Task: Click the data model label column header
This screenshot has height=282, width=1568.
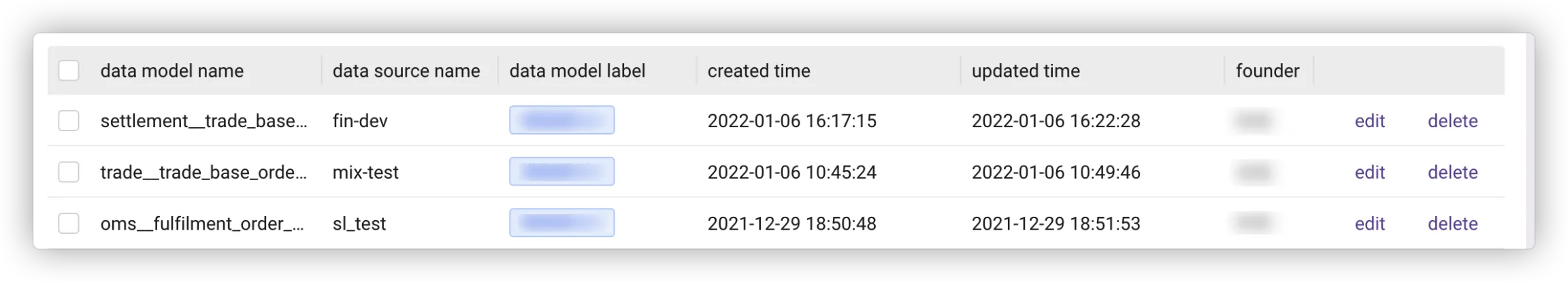Action: pyautogui.click(x=577, y=71)
